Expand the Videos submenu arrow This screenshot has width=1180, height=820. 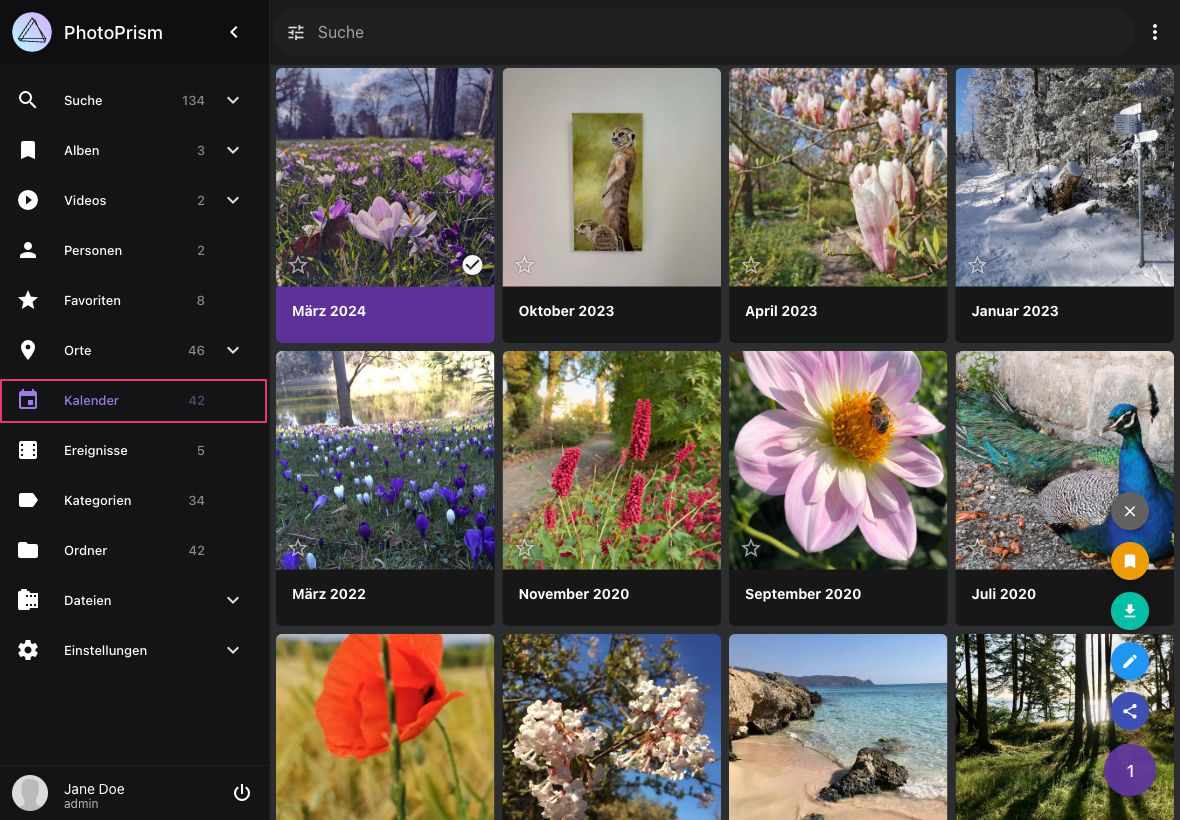coord(233,200)
